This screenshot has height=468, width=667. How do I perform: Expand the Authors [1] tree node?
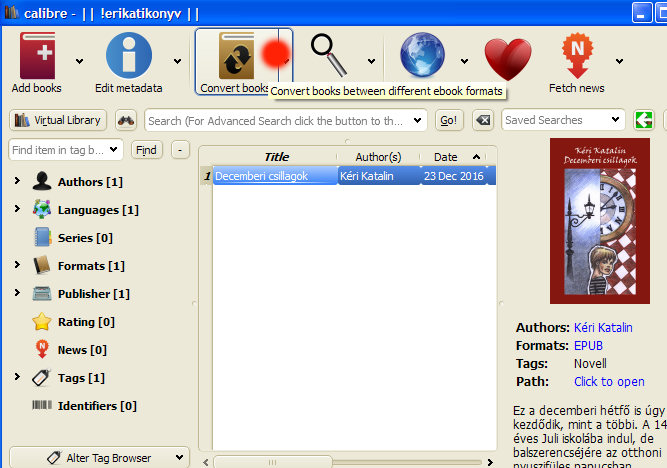point(17,181)
